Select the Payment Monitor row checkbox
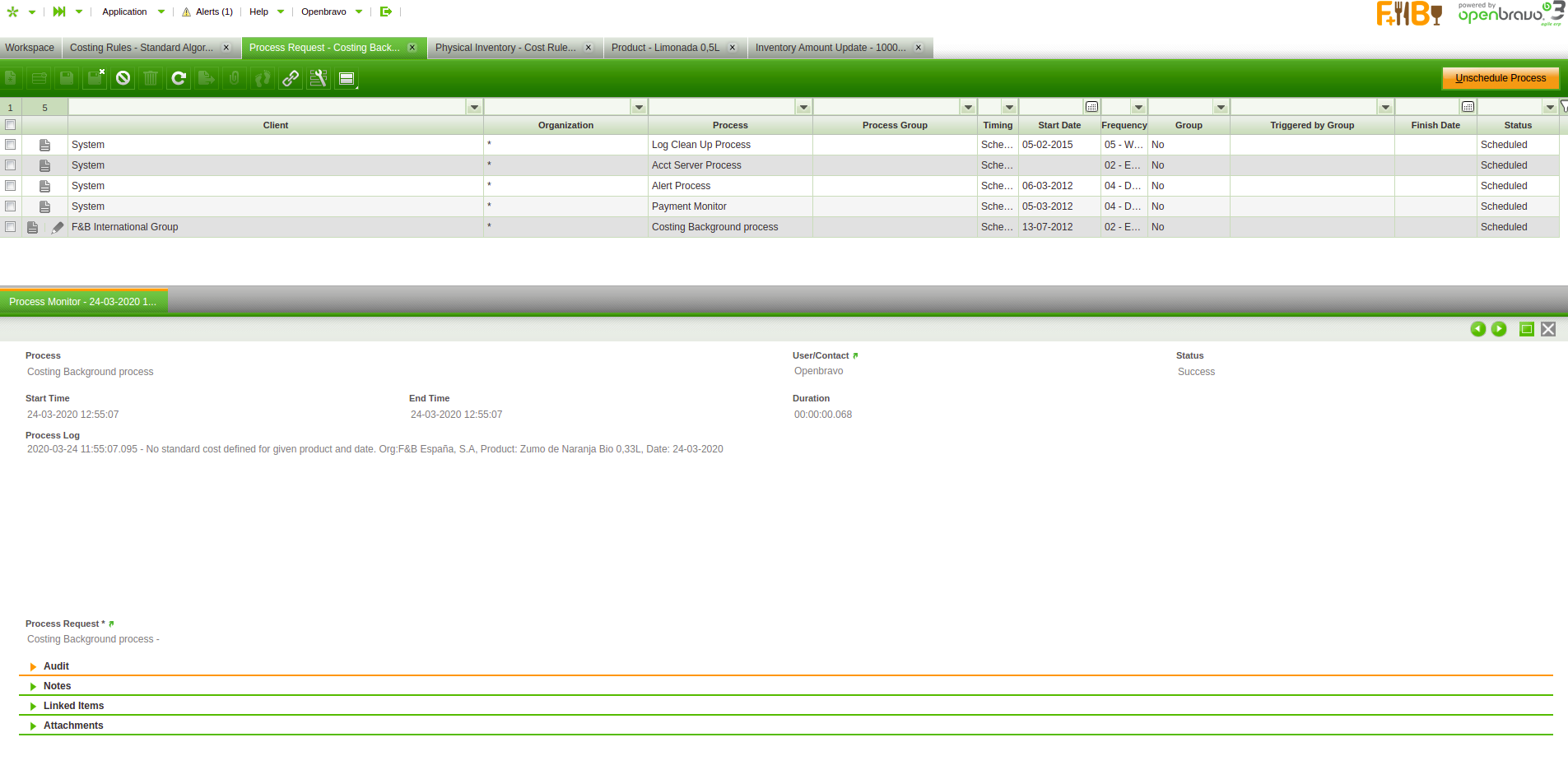This screenshot has height=779, width=1568. 11,206
